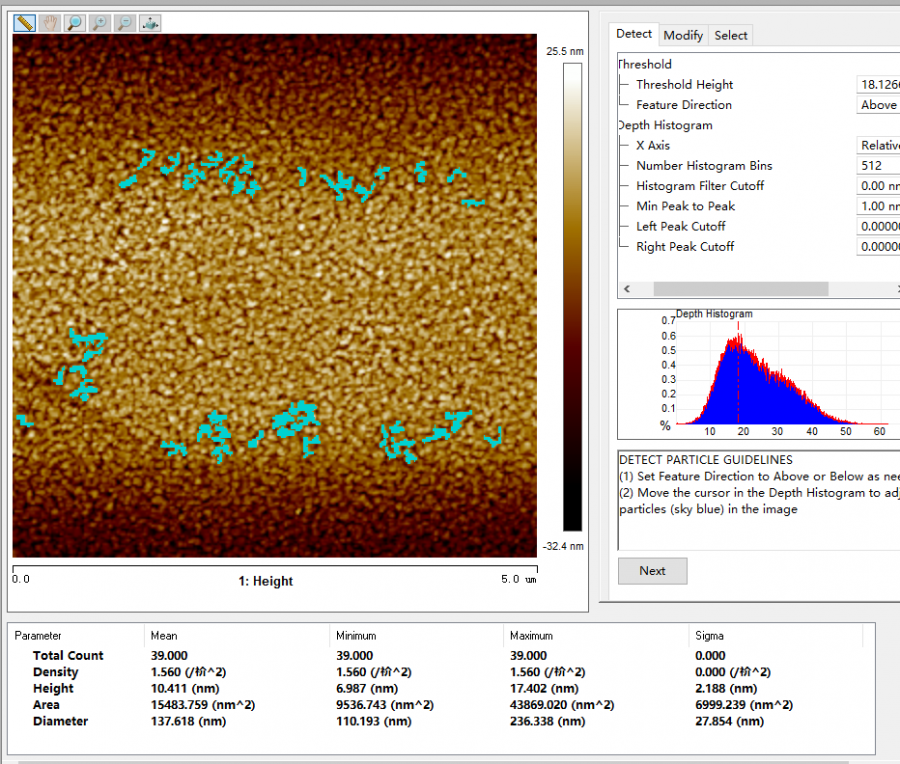Click the Min Peak to Peak field
The height and width of the screenshot is (764, 900).
click(878, 206)
